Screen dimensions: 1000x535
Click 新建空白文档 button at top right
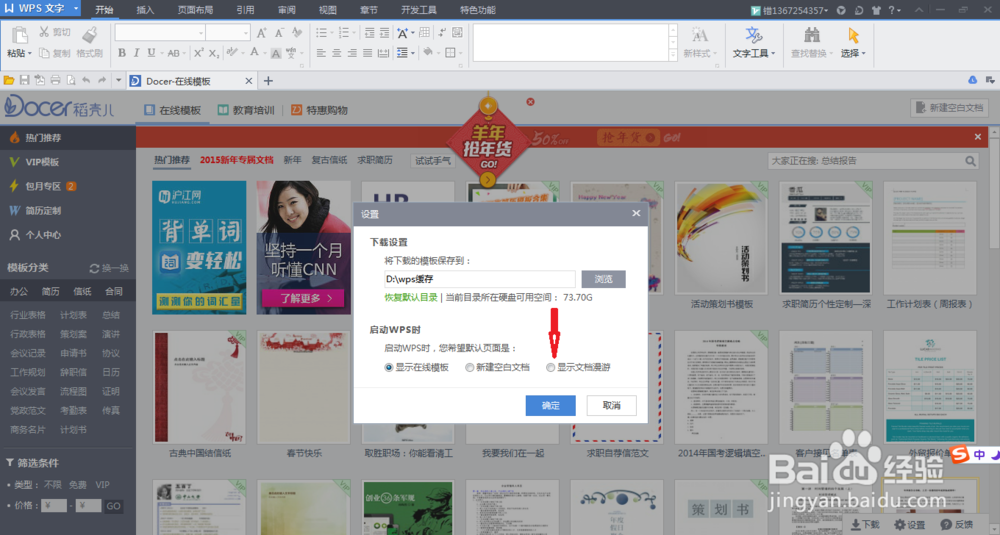[949, 108]
